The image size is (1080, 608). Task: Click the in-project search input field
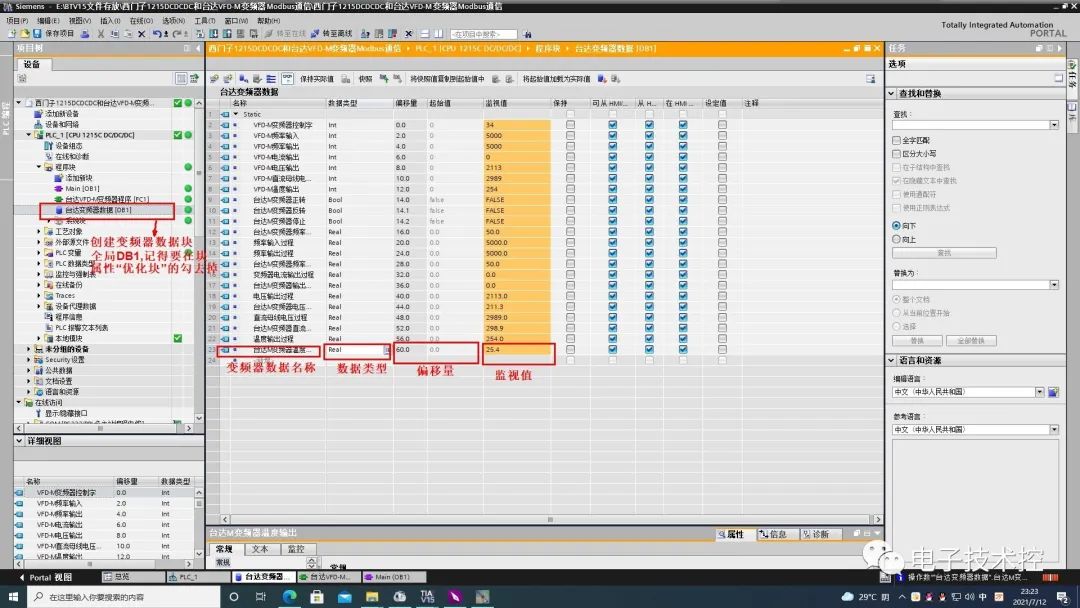pos(484,34)
